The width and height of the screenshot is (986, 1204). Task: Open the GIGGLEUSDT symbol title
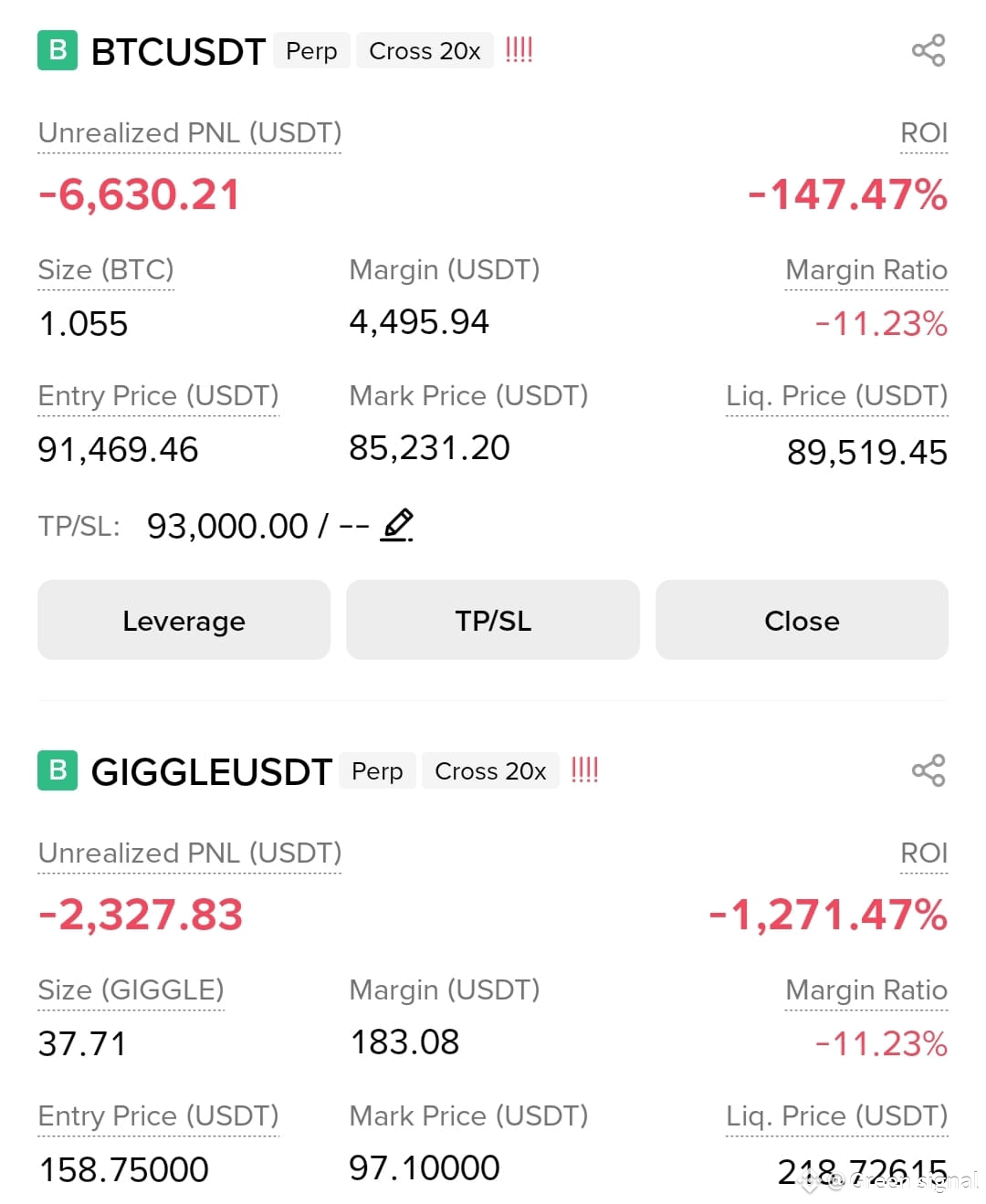coord(211,771)
